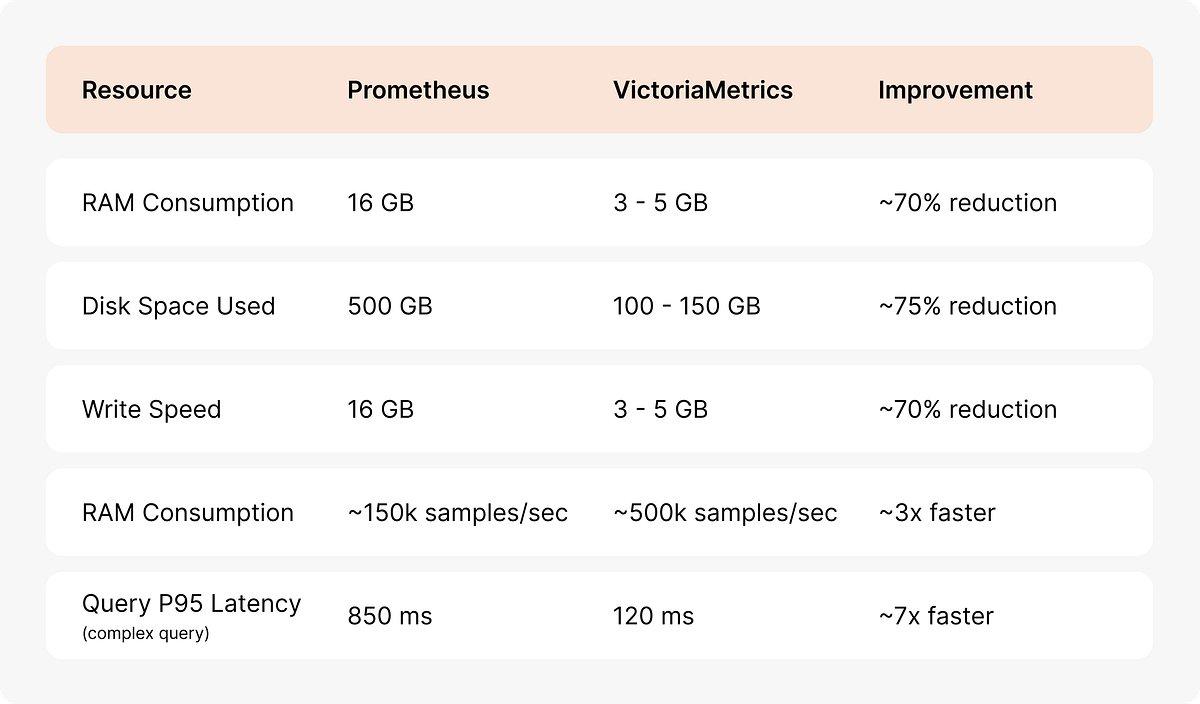Image resolution: width=1200 pixels, height=704 pixels.
Task: Click 3 - 5 GB in Write Speed row
Action: tap(660, 410)
